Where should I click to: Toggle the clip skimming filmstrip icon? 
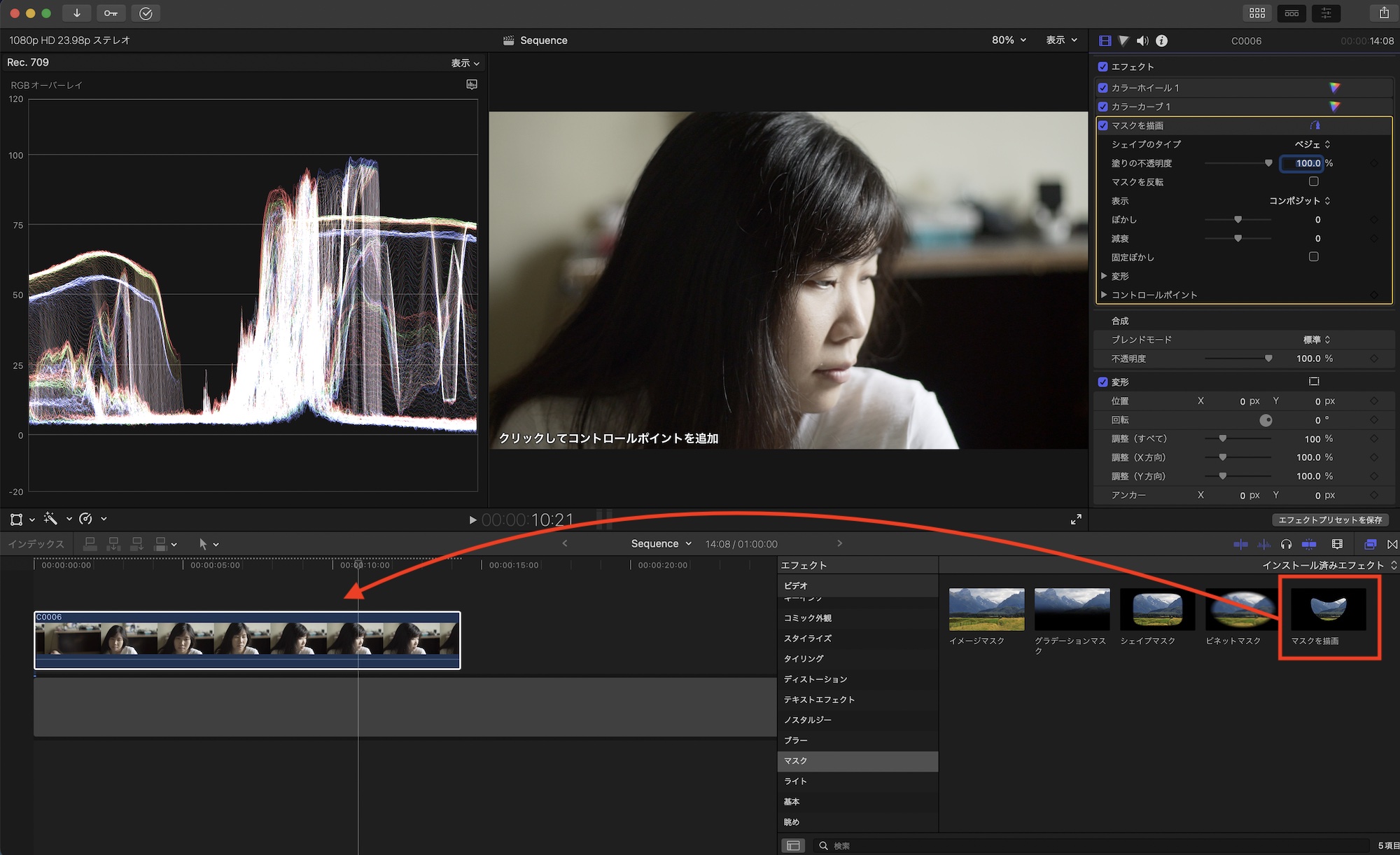(1337, 544)
